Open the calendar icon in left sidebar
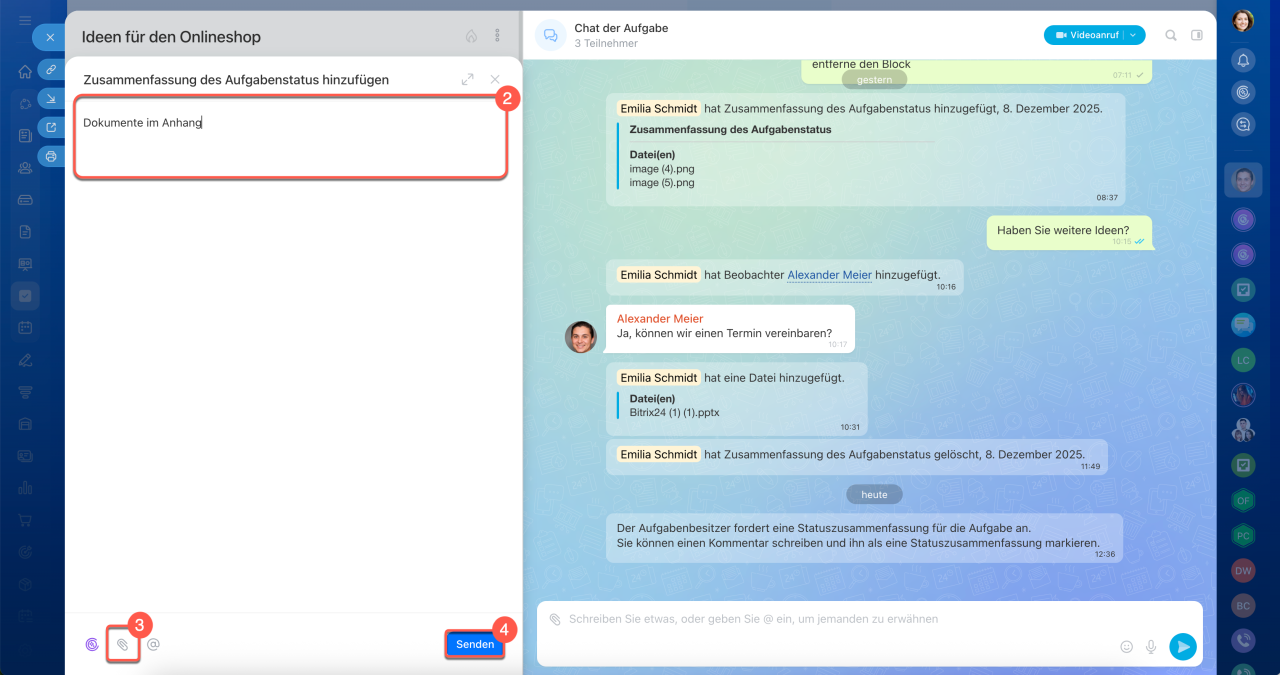1280x675 pixels. pyautogui.click(x=25, y=328)
